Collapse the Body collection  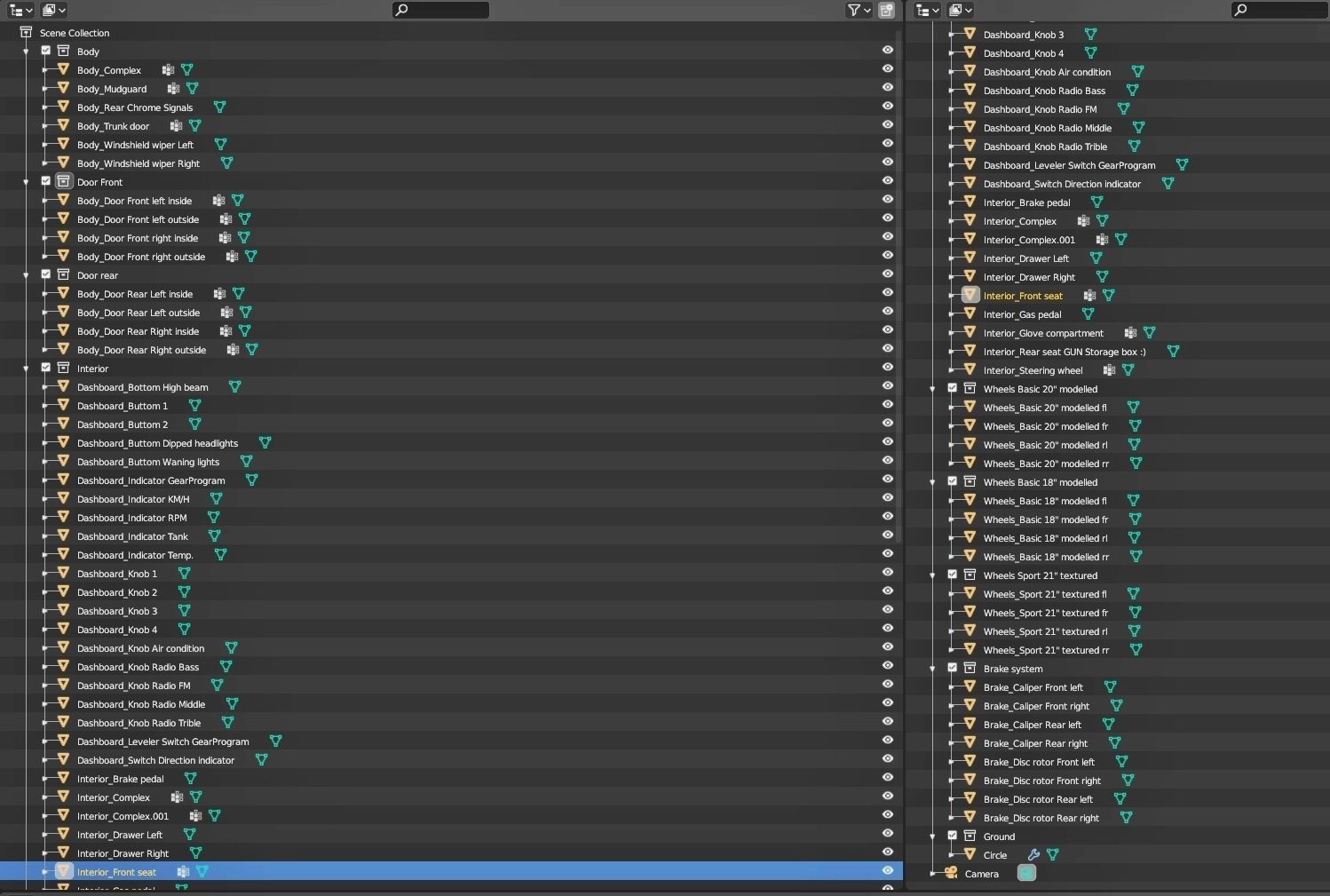coord(26,52)
